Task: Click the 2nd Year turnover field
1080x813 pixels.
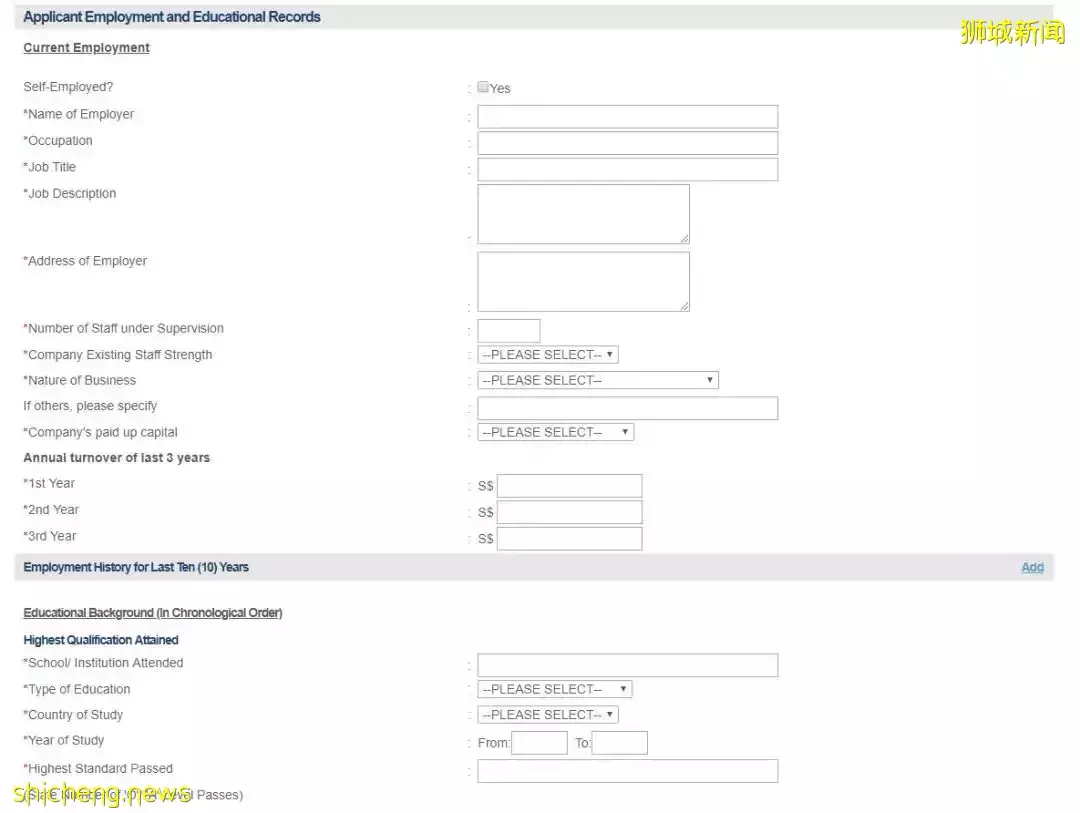Action: 569,512
